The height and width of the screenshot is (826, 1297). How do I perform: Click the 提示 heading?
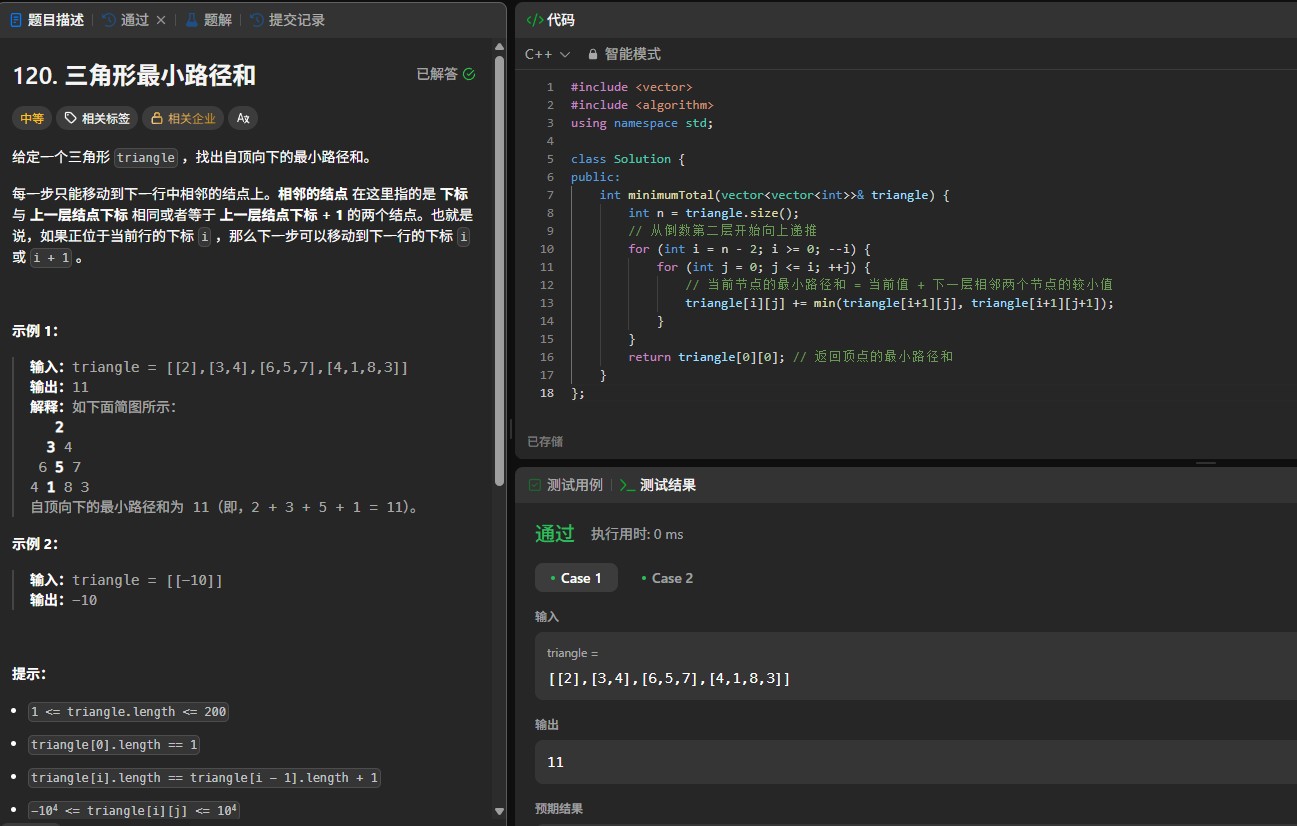coord(29,674)
